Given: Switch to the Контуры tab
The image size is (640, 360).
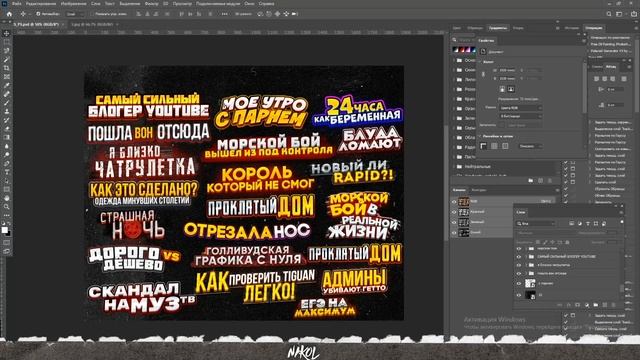Looking at the screenshot, I should pyautogui.click(x=479, y=190).
